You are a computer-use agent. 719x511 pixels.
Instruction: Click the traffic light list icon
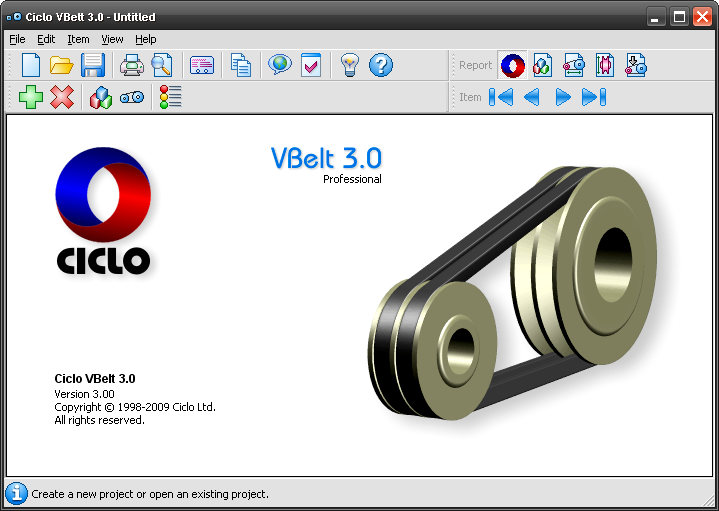click(171, 98)
